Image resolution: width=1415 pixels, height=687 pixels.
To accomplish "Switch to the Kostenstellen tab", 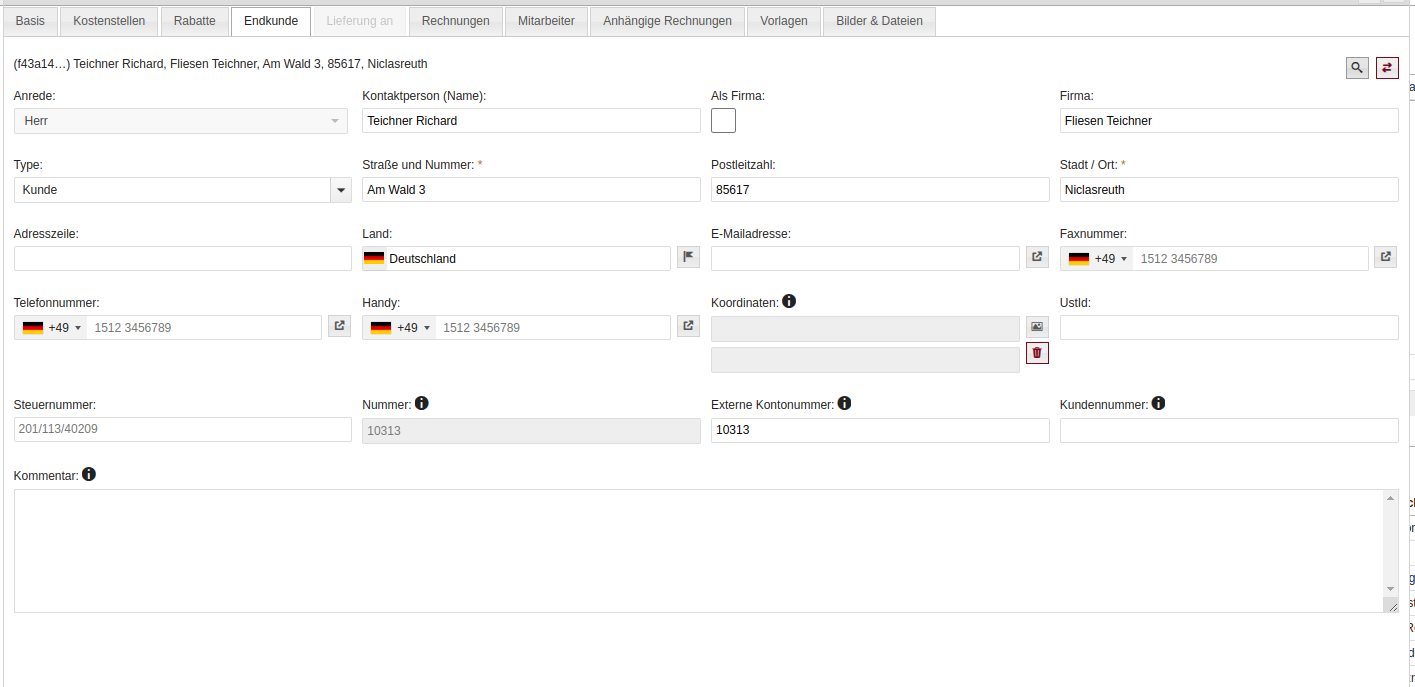I will (x=109, y=21).
